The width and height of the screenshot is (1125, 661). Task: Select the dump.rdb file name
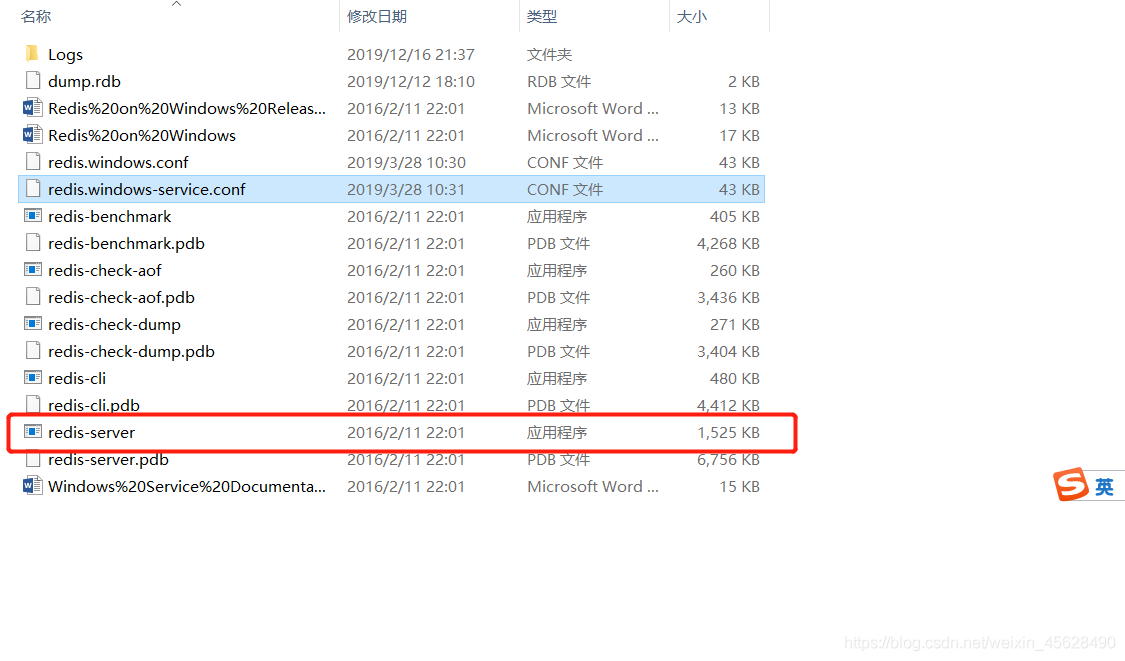point(84,81)
